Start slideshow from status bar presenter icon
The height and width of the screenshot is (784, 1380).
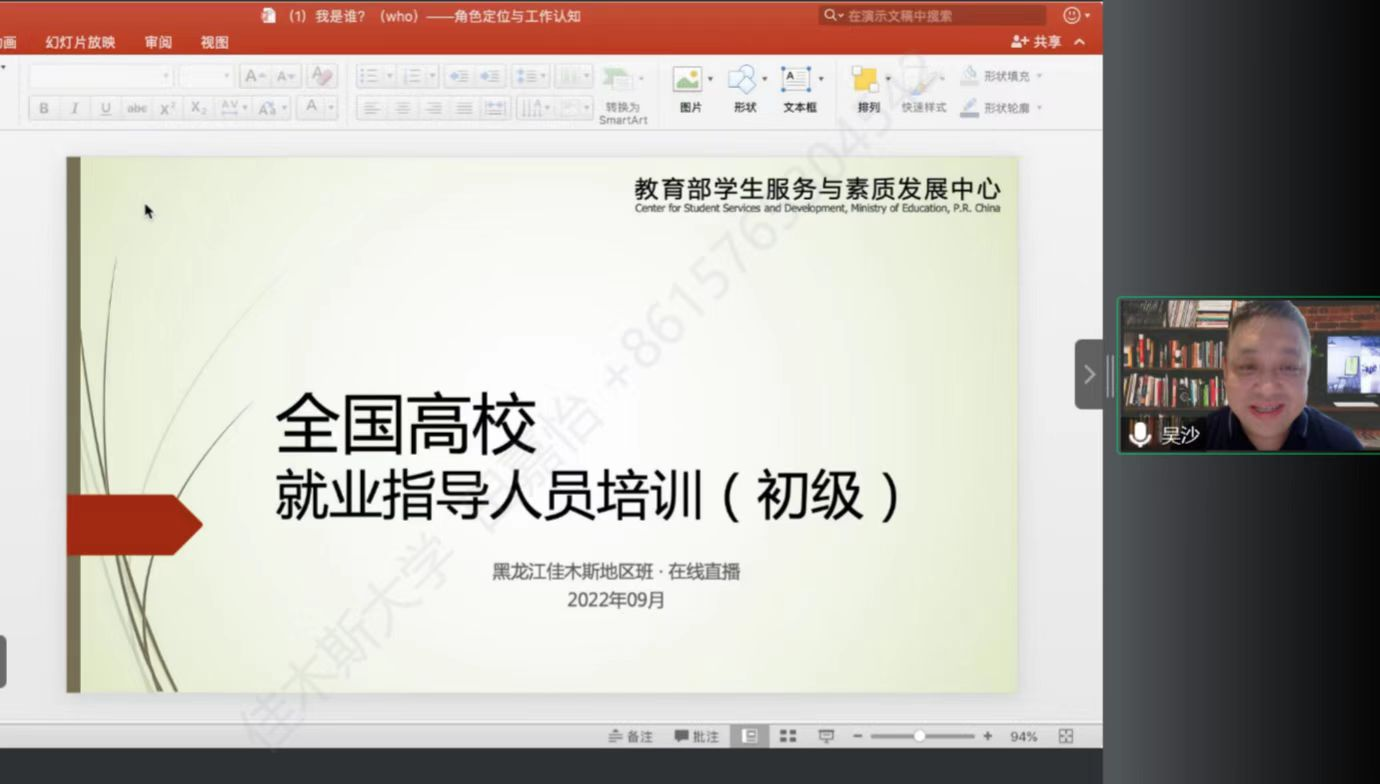pyautogui.click(x=826, y=736)
